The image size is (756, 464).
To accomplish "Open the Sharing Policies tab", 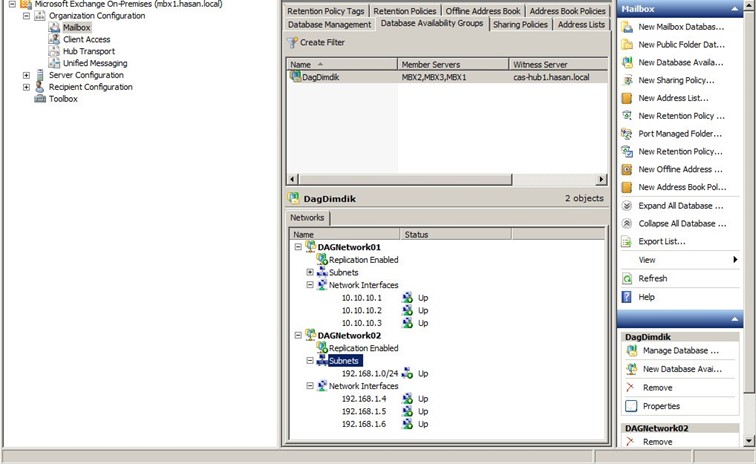I will (x=520, y=24).
